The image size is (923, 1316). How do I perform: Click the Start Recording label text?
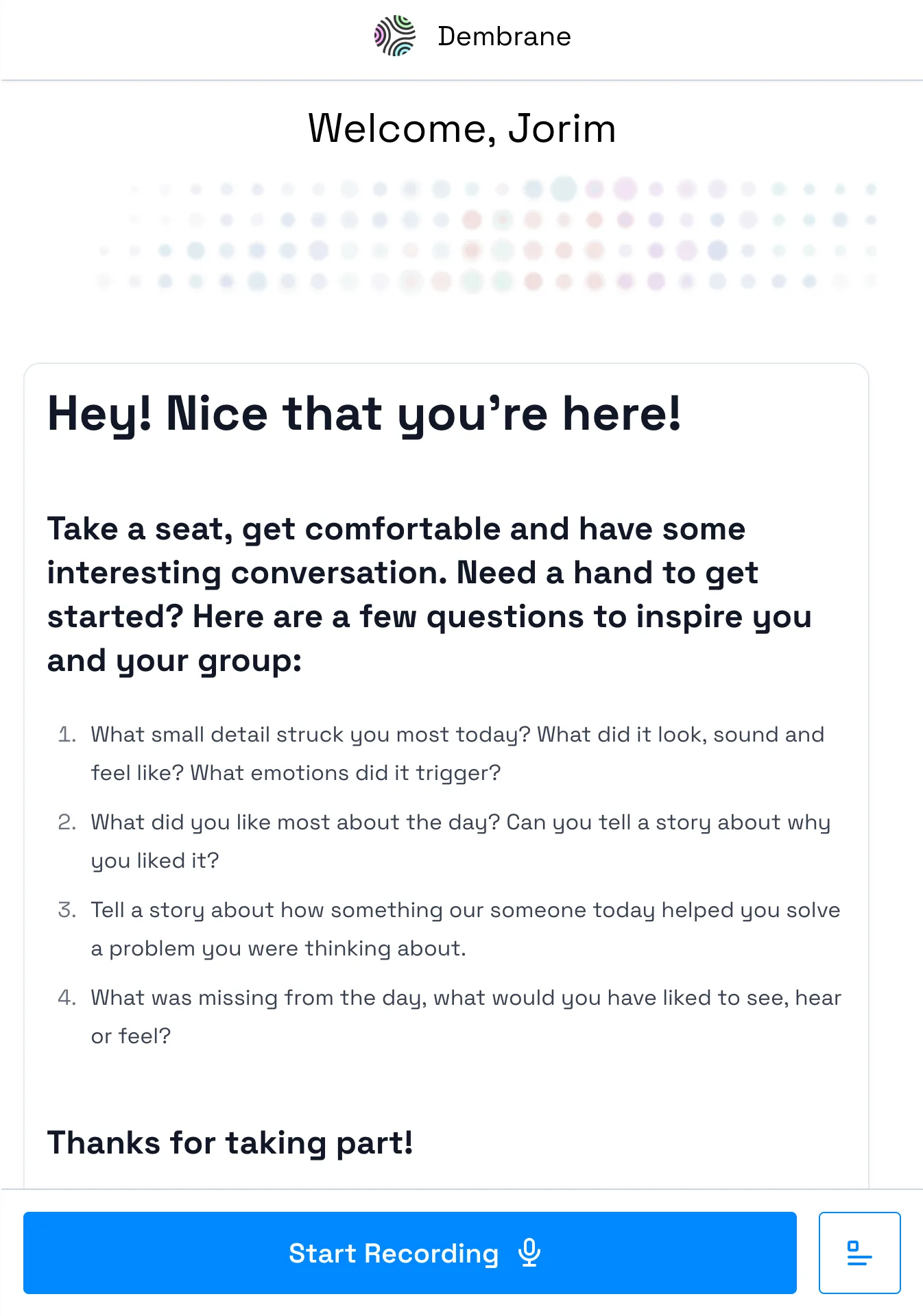pyautogui.click(x=394, y=1253)
